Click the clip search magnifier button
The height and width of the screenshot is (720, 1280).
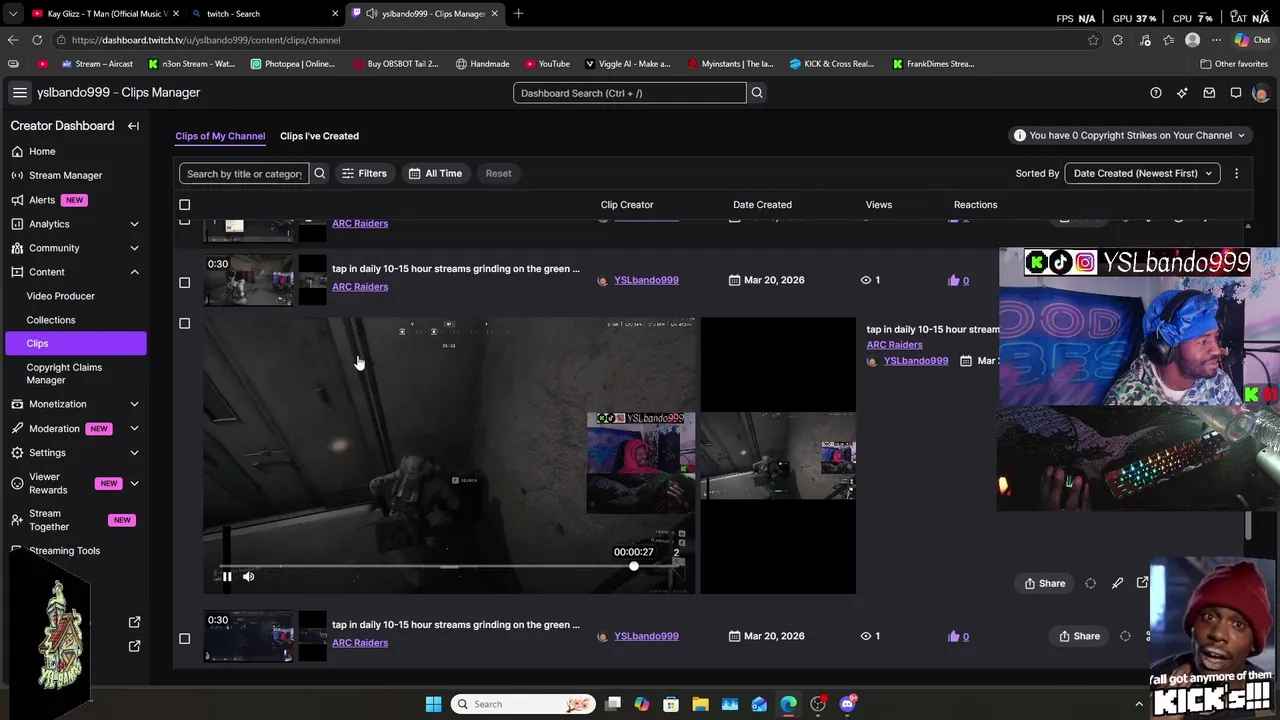click(x=320, y=173)
